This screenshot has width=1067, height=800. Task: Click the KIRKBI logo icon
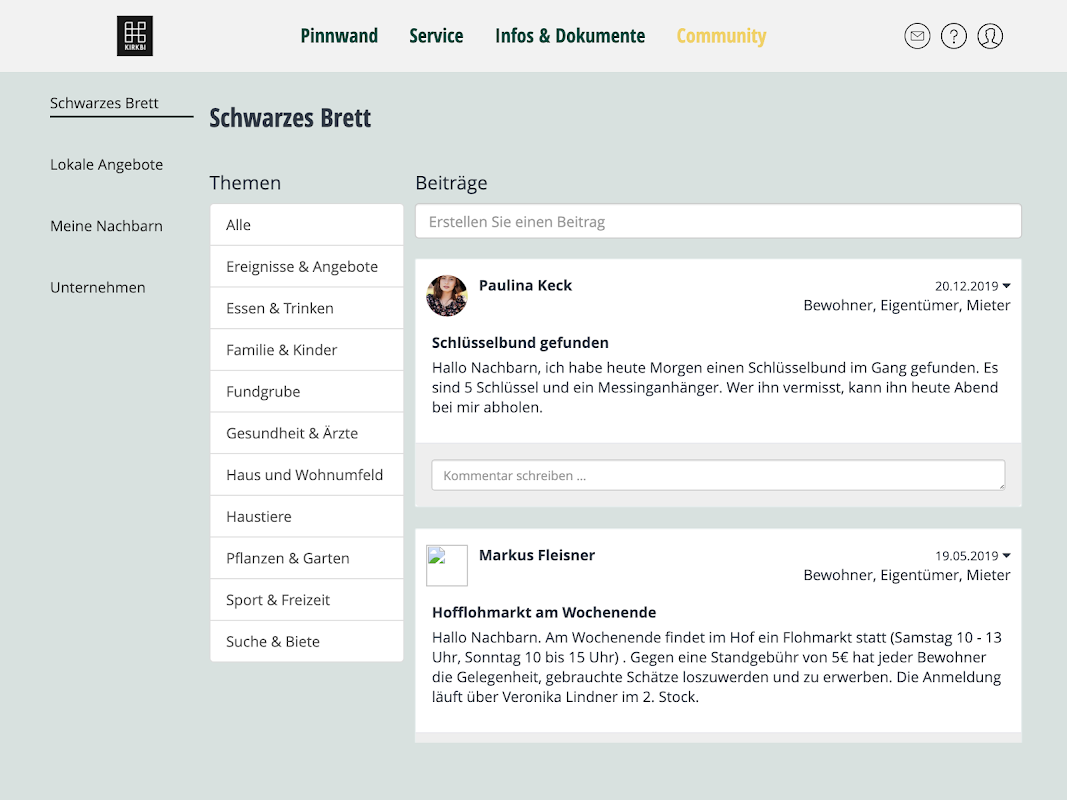(x=135, y=36)
